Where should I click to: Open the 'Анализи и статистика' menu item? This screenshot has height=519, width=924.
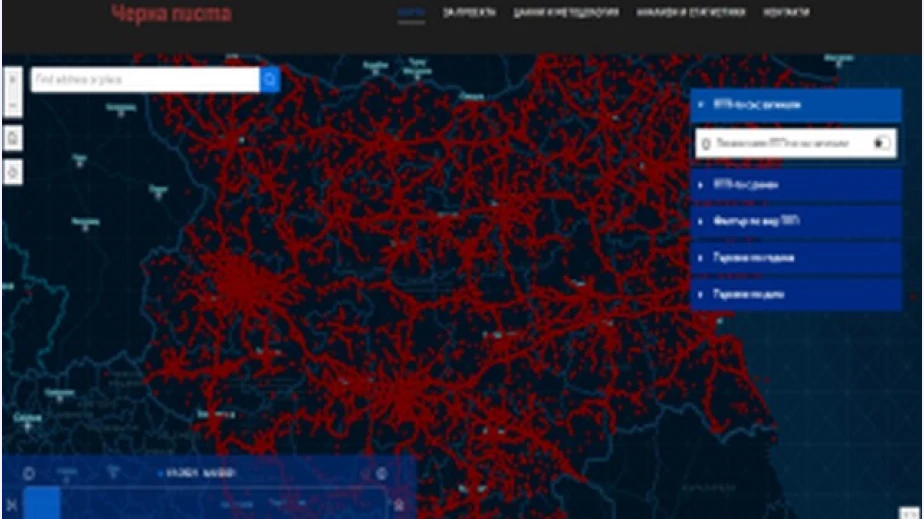point(691,13)
